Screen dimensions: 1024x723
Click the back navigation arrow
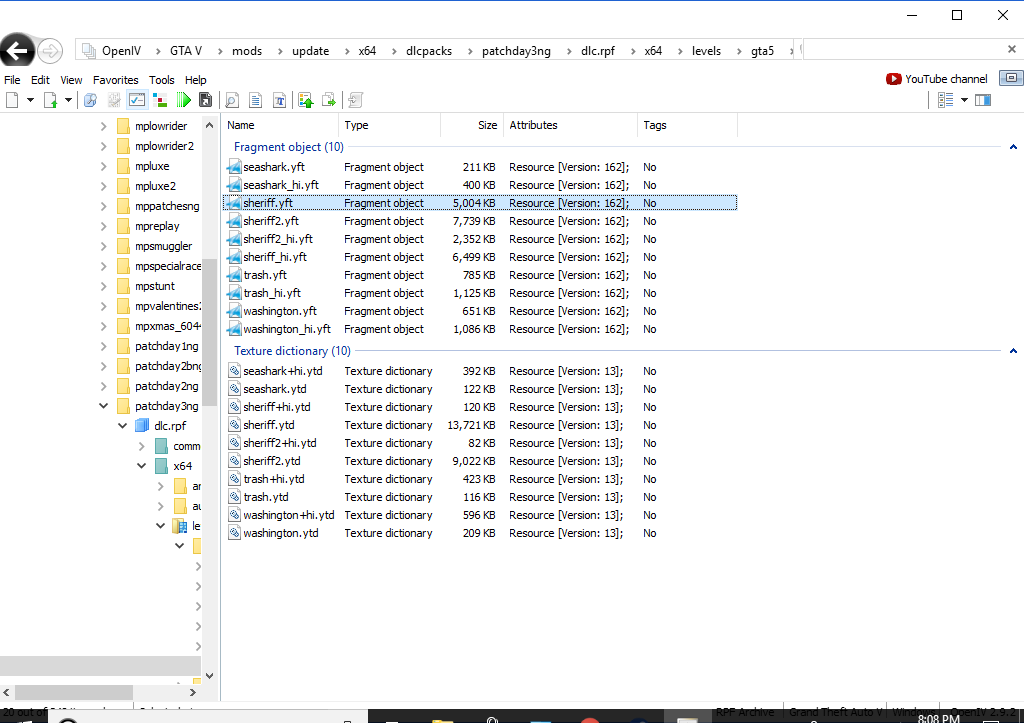click(x=18, y=51)
